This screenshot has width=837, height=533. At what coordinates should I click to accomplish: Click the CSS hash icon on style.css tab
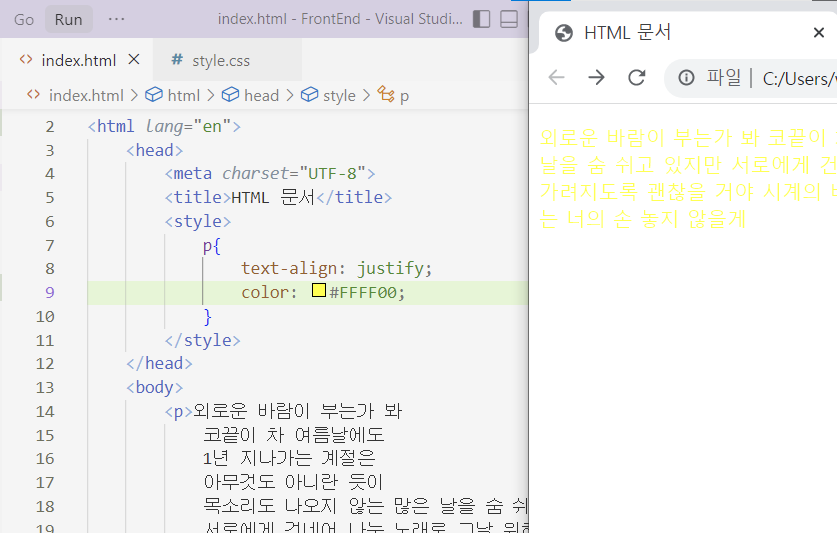tap(177, 59)
